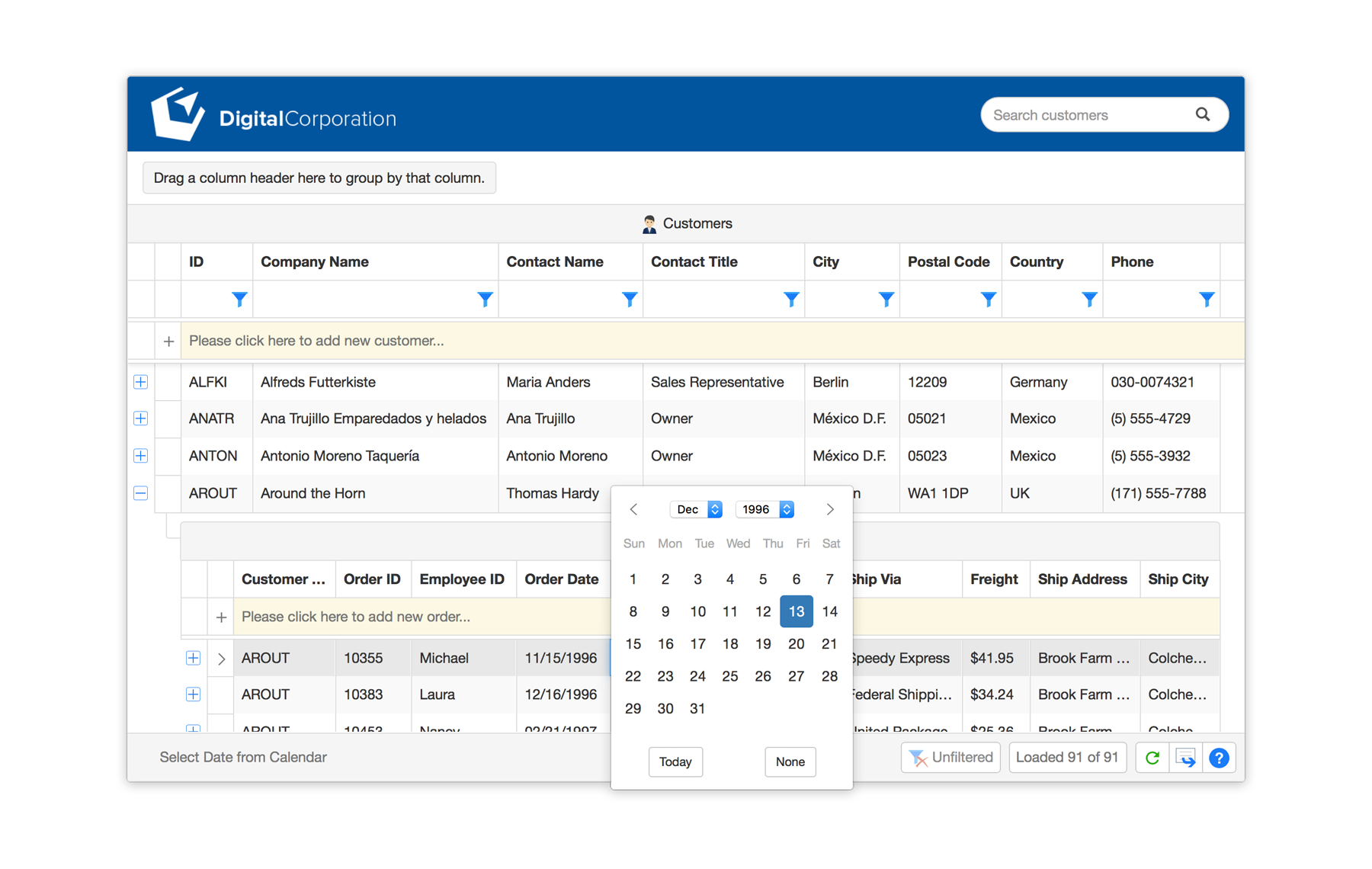Open the year dropdown showing 1996
The image size is (1372, 869).
coord(765,509)
